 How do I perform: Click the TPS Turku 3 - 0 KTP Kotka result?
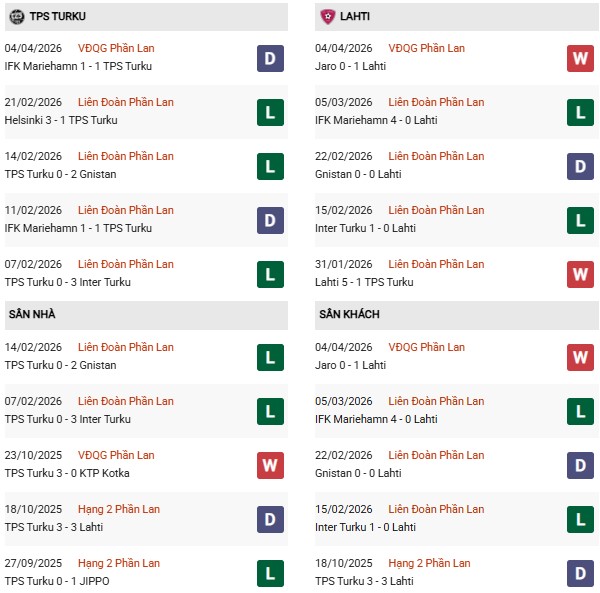[67, 473]
